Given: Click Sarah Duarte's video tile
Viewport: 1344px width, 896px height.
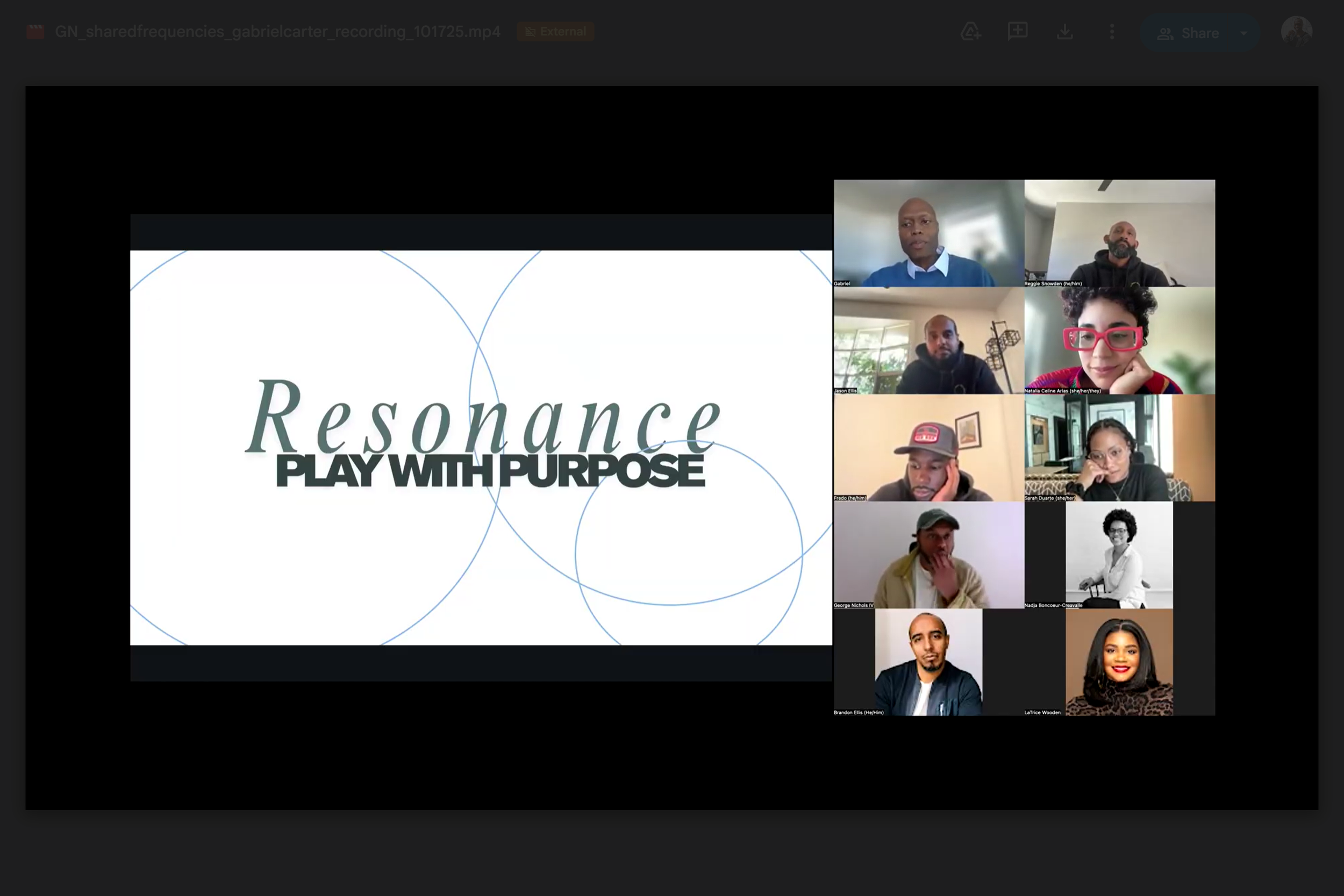Looking at the screenshot, I should (1119, 448).
